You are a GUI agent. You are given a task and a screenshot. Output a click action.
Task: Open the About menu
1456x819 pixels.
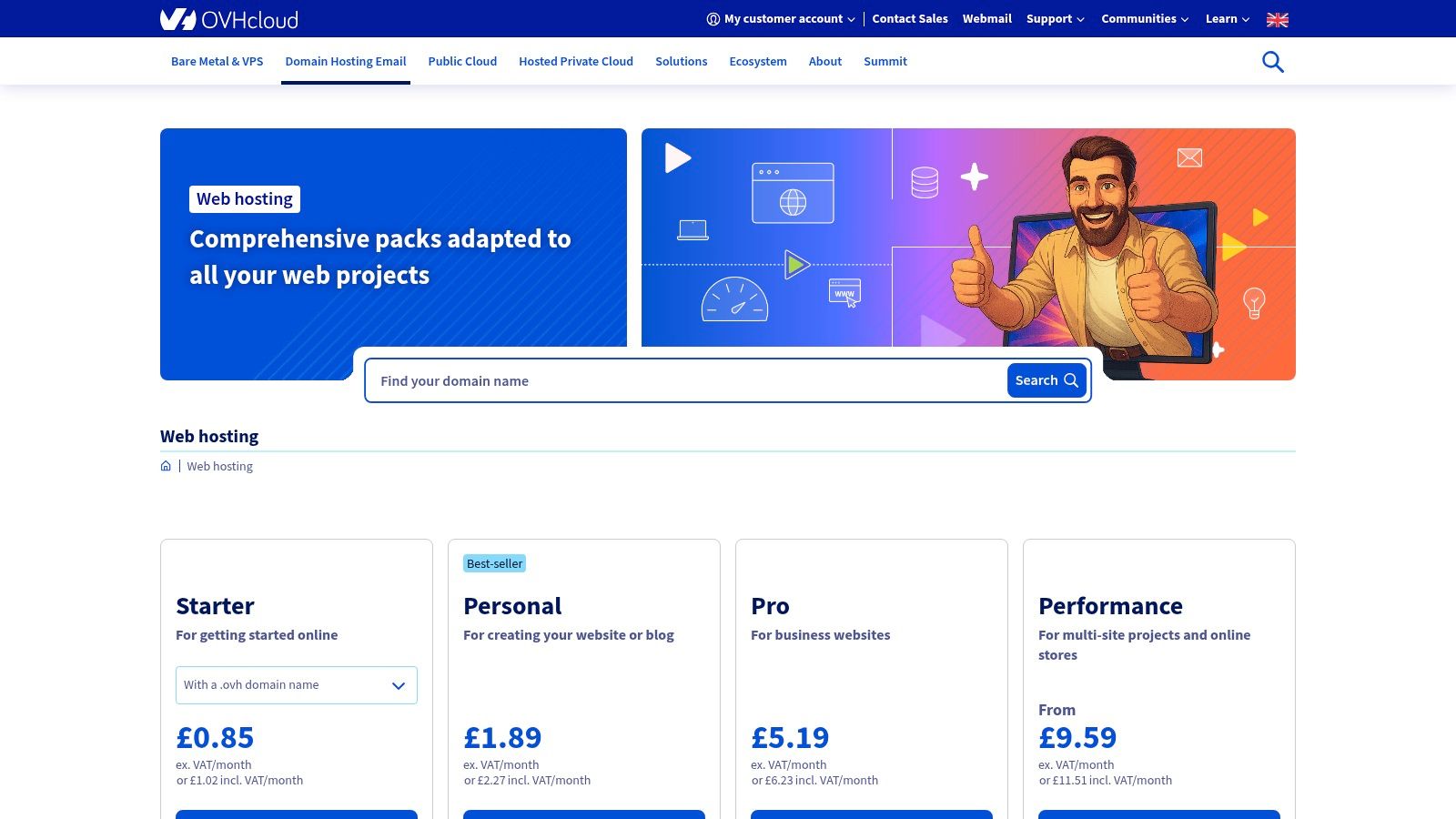tap(825, 62)
